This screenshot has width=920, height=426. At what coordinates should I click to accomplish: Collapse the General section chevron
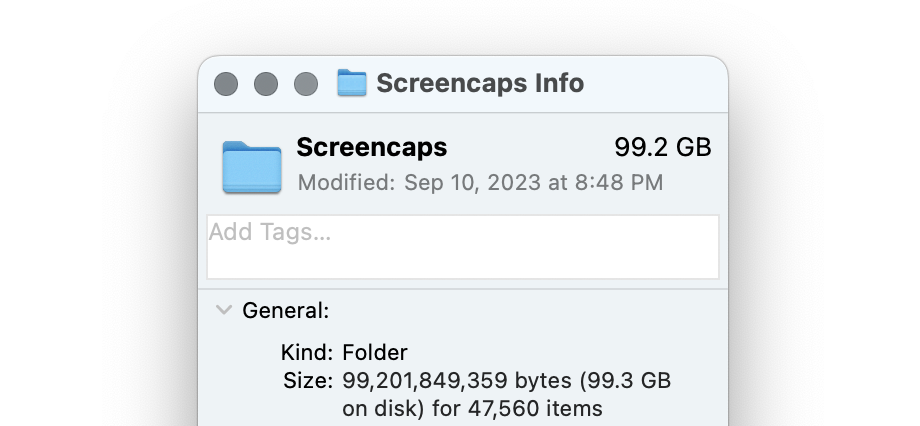pyautogui.click(x=224, y=310)
